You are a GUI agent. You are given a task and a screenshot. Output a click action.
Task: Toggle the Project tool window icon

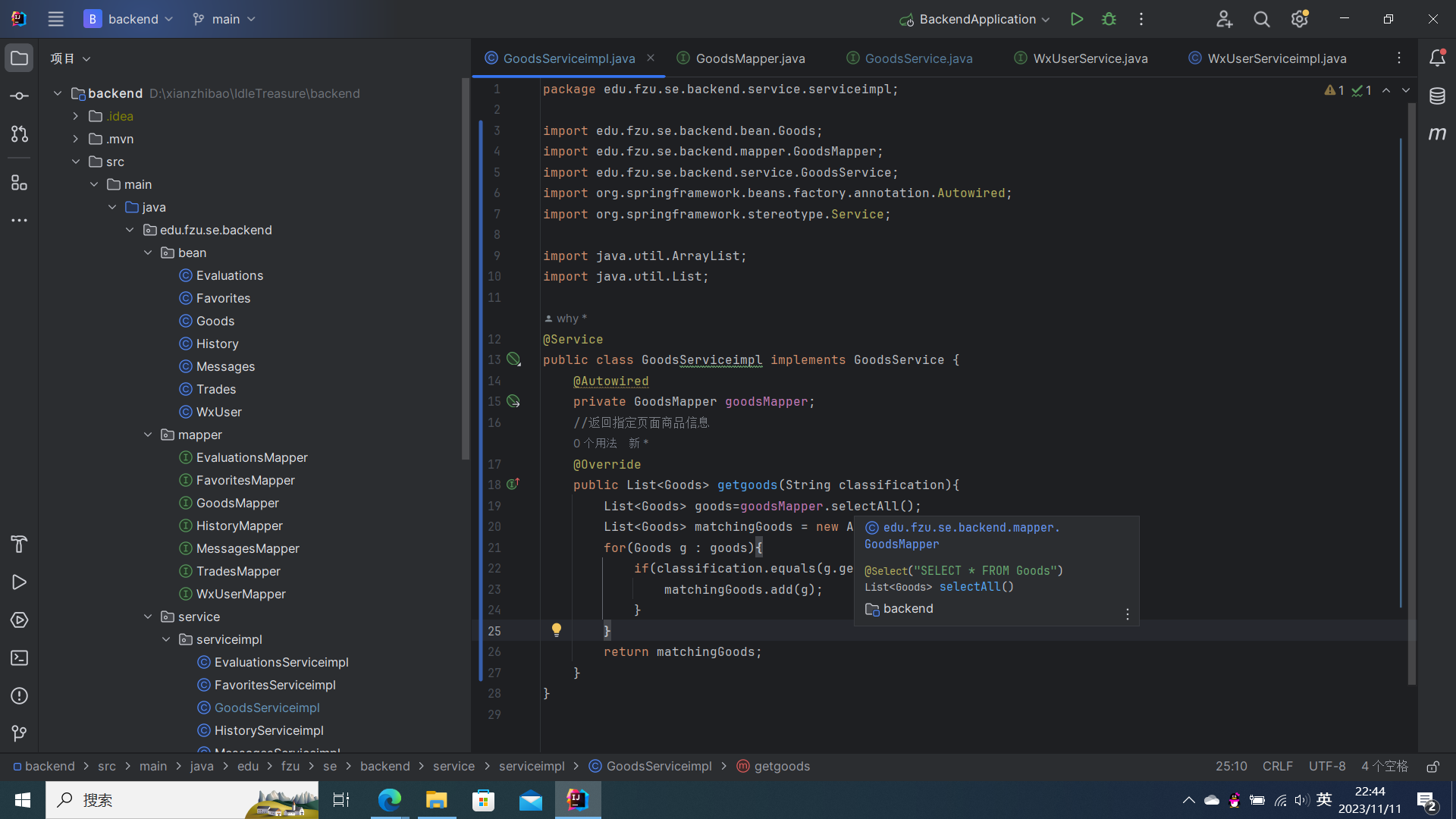click(x=19, y=58)
